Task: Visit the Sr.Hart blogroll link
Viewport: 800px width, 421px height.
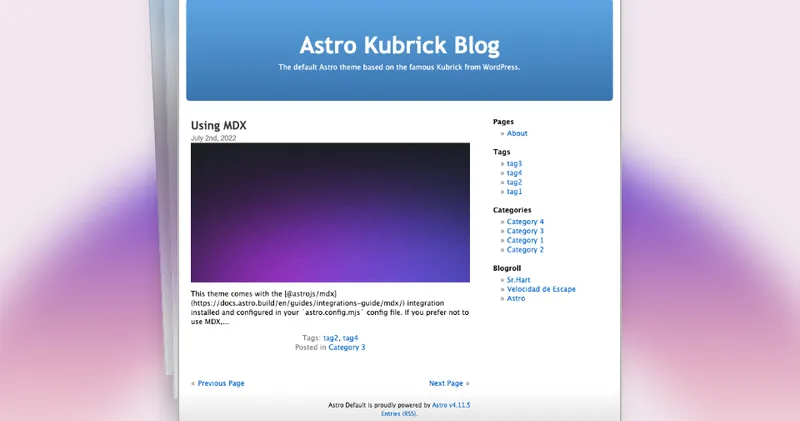Action: coord(517,280)
